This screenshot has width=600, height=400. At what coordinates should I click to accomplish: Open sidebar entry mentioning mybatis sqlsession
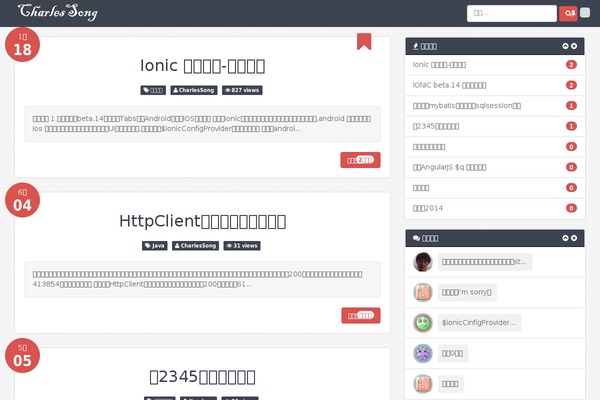click(x=466, y=106)
